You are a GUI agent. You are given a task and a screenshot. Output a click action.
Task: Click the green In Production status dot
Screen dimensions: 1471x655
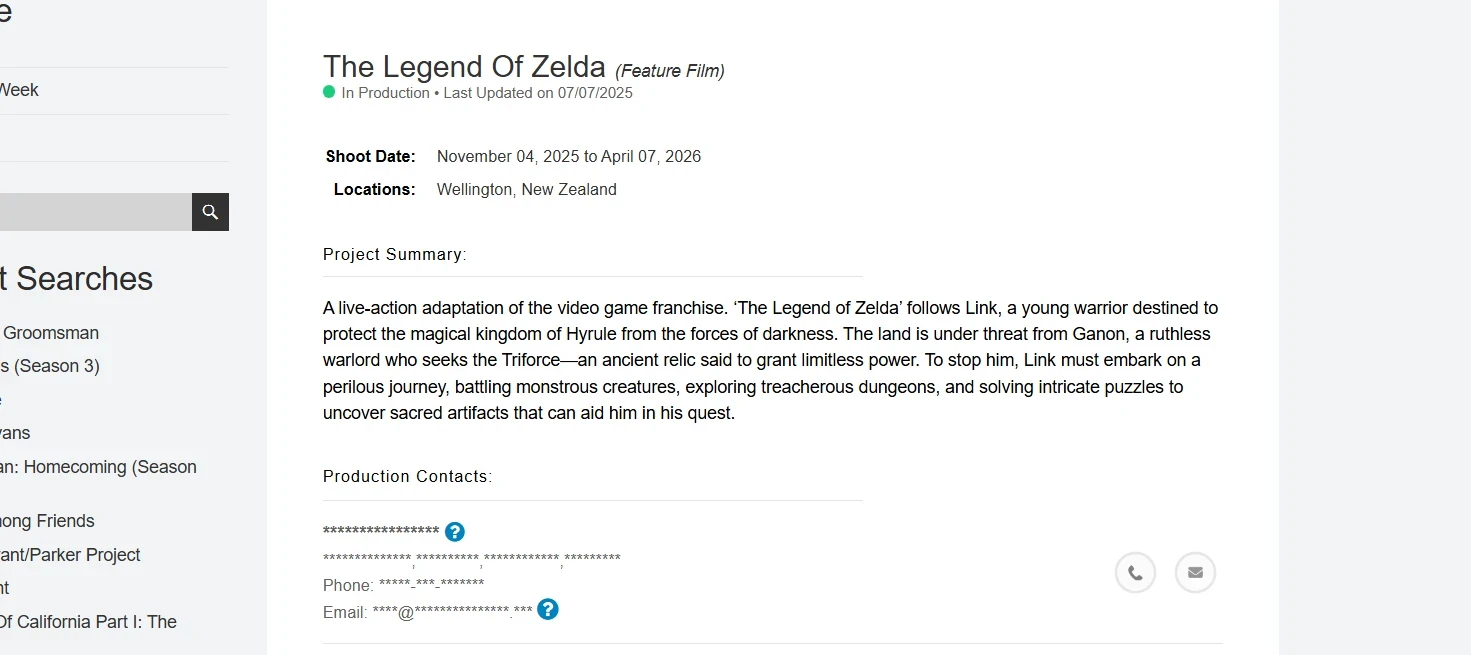[x=329, y=92]
